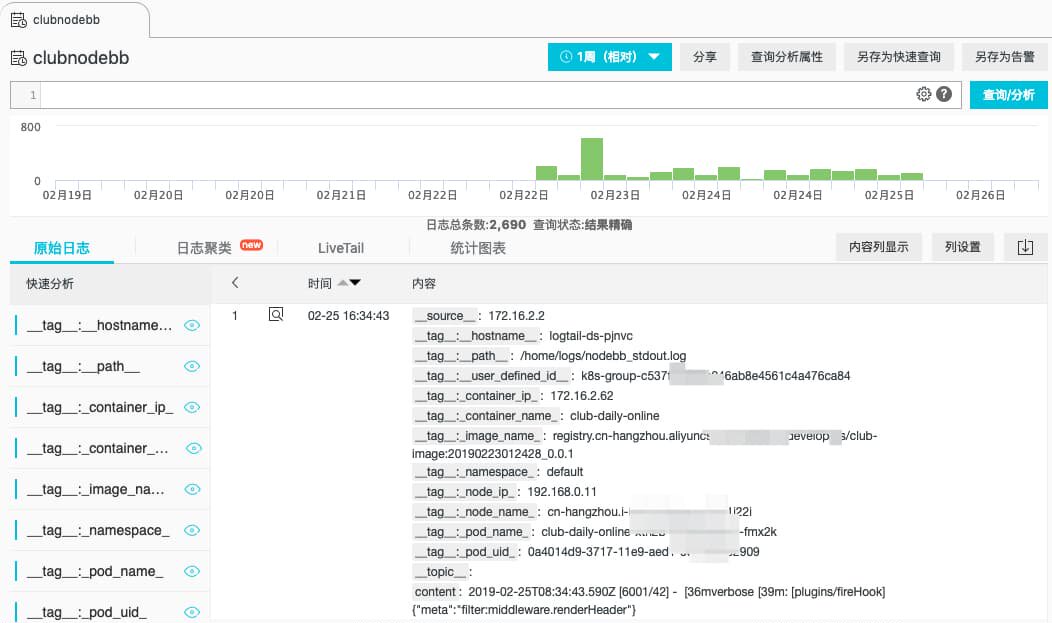
Task: Open query settings gear icon
Action: (924, 95)
